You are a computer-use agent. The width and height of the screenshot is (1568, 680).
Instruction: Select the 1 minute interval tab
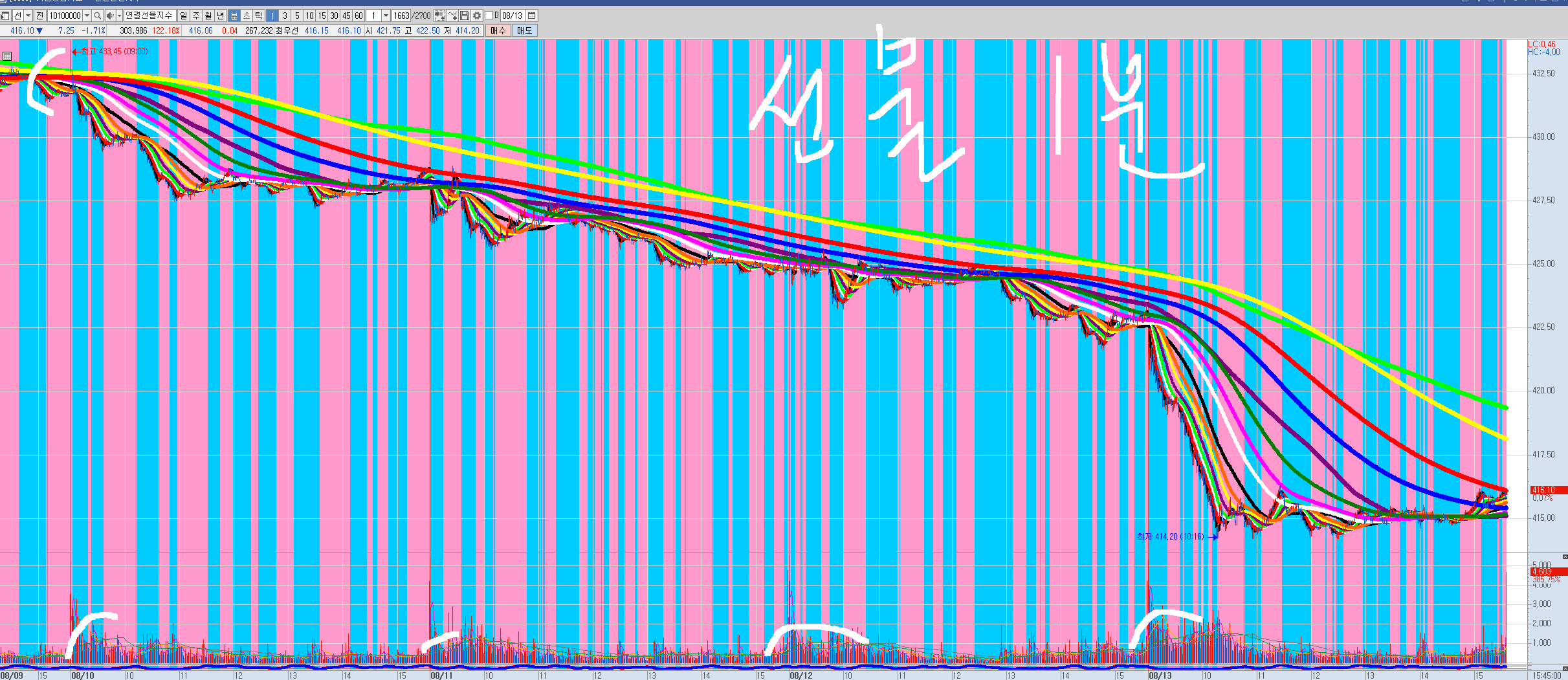point(272,16)
